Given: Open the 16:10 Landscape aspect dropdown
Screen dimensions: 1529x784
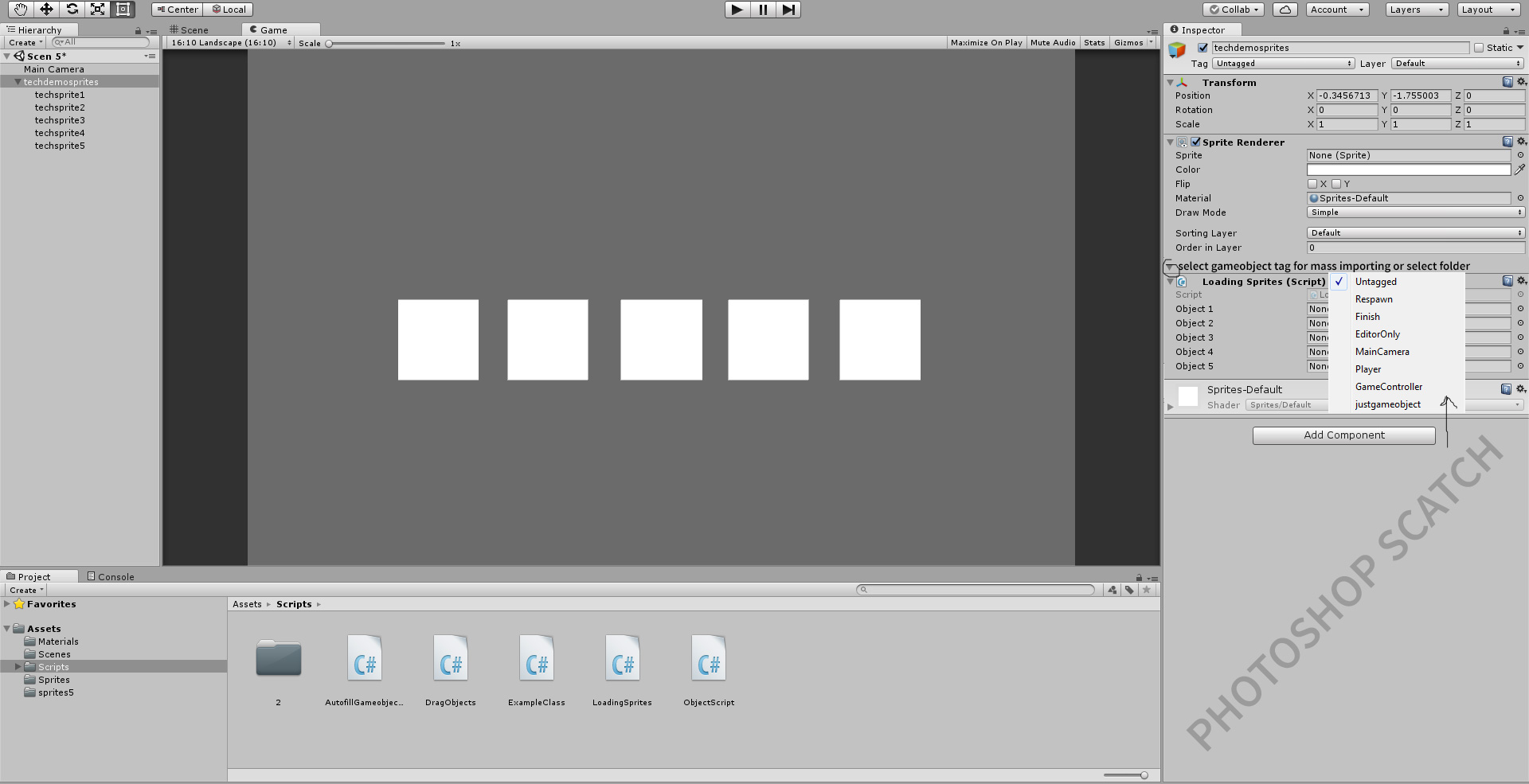Looking at the screenshot, I should tap(230, 43).
